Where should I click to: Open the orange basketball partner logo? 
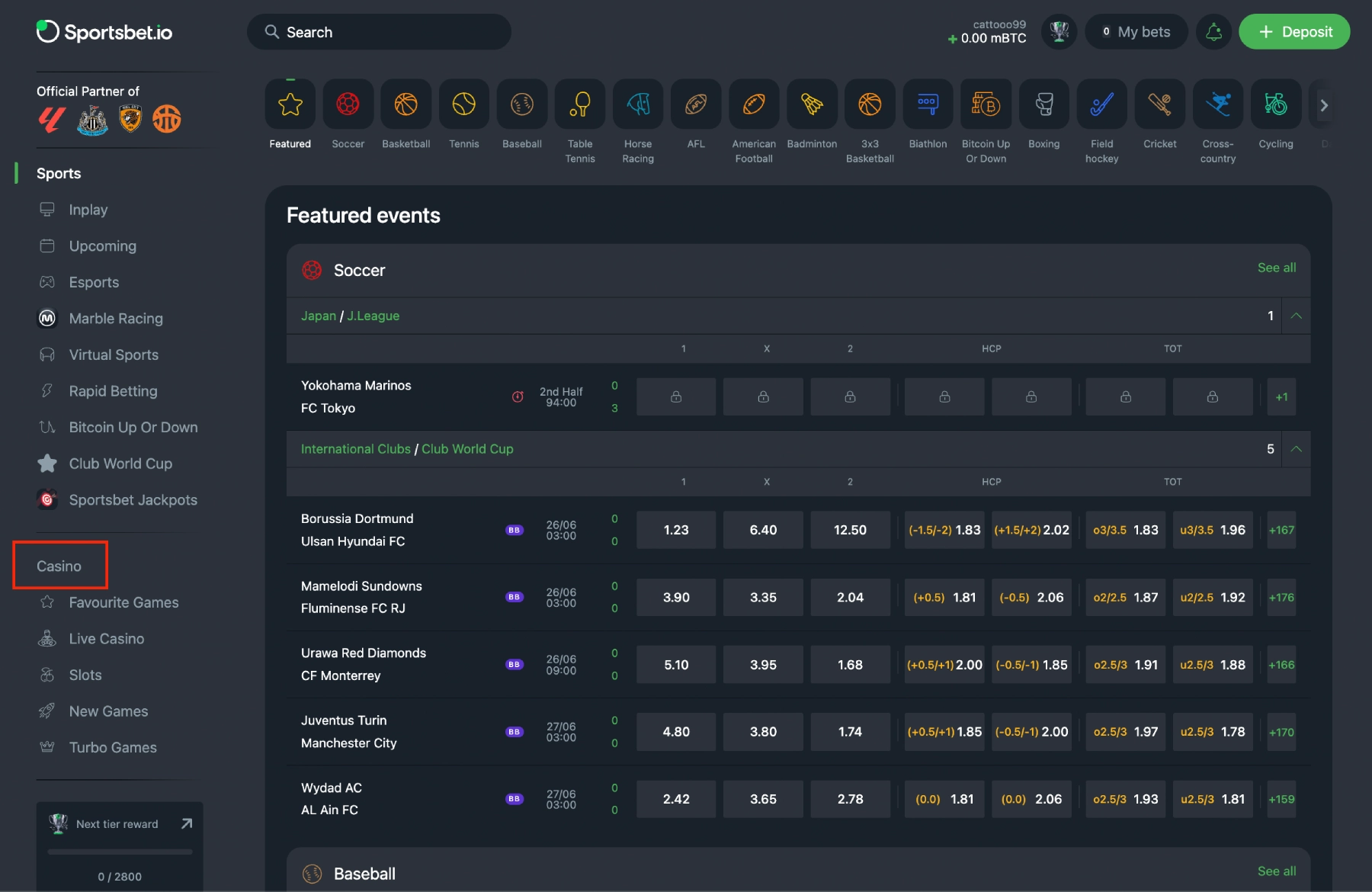click(167, 119)
